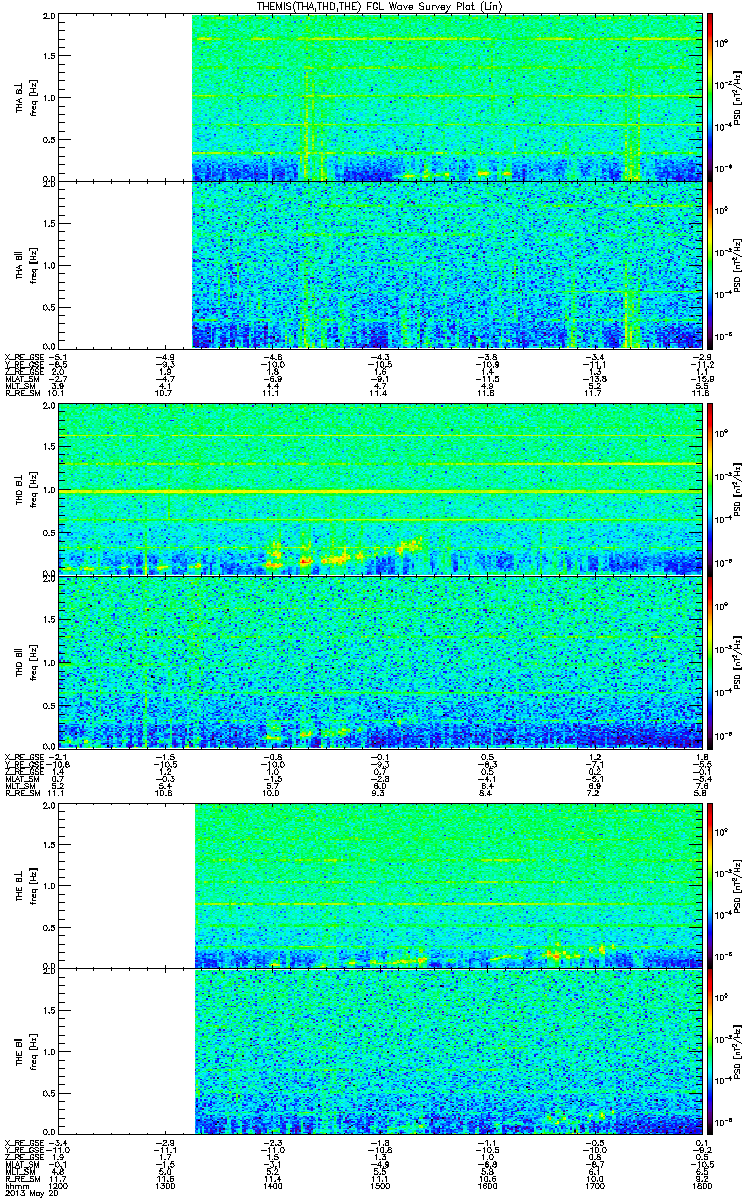This screenshot has width=750, height=1200.
Task: Click the X_RE_GSE row label under THA panels
Action: tap(23, 356)
